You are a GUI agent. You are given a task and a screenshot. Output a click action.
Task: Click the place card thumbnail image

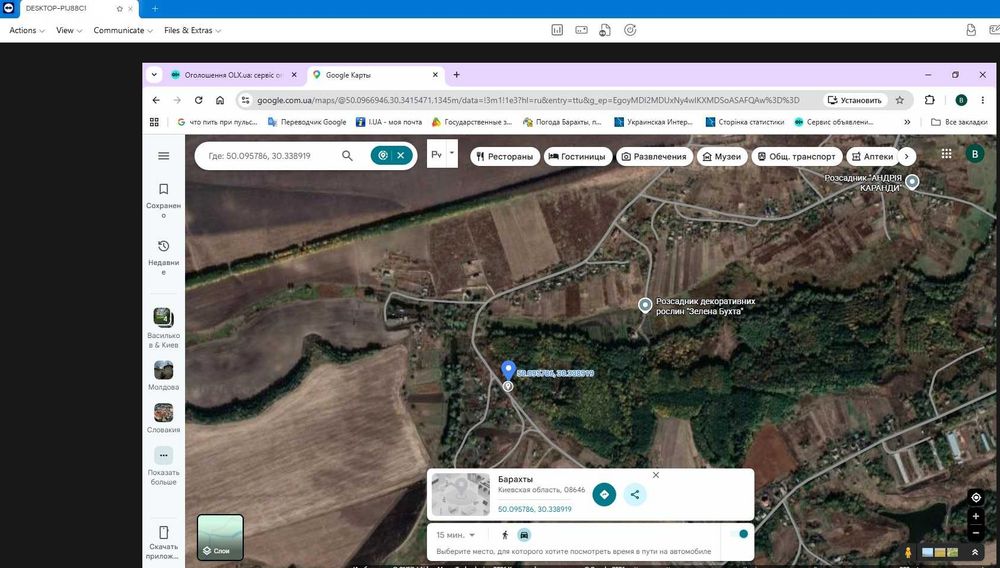pyautogui.click(x=460, y=494)
